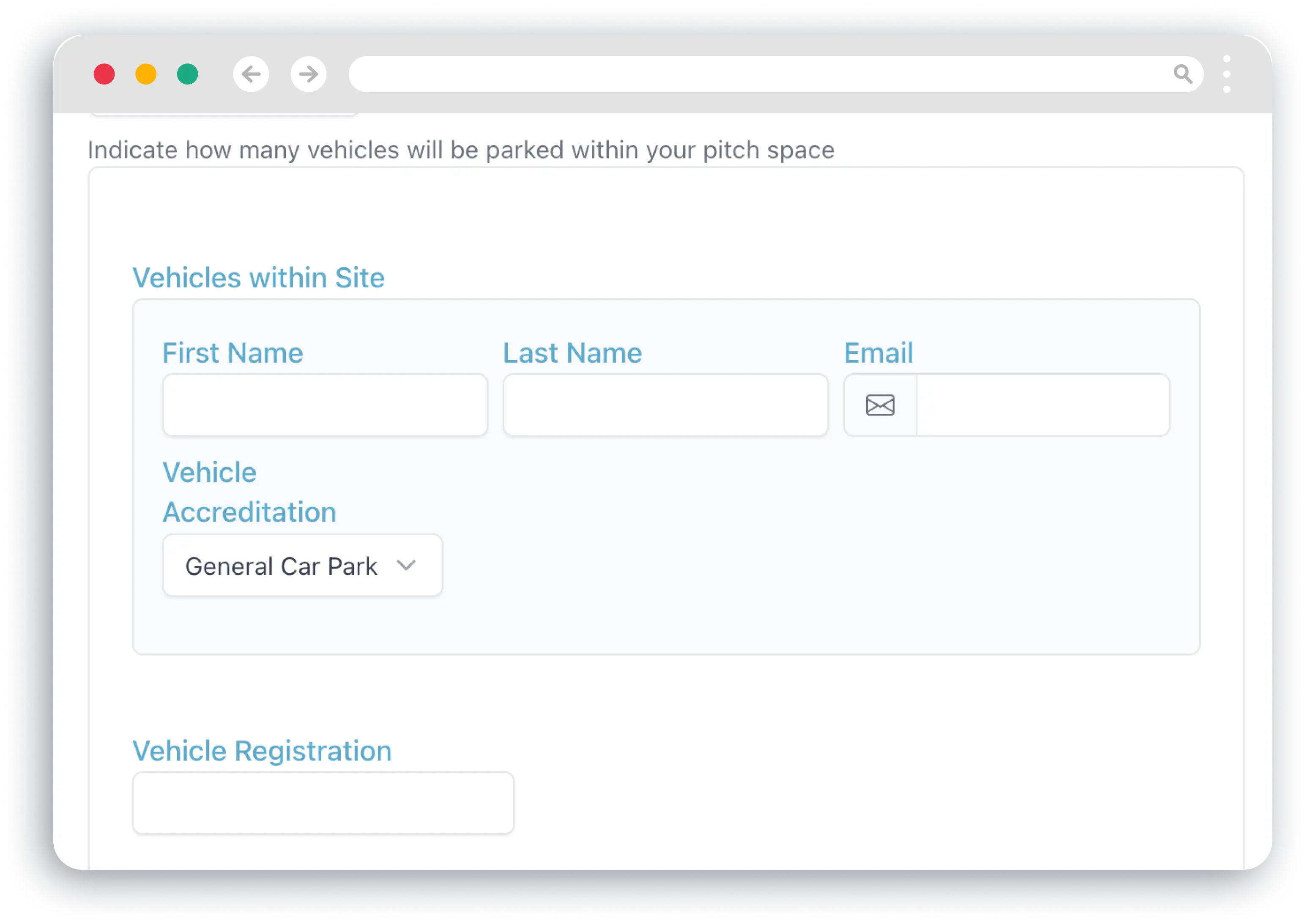Click the green traffic light button
Viewport: 1308px width, 924px height.
coord(187,74)
